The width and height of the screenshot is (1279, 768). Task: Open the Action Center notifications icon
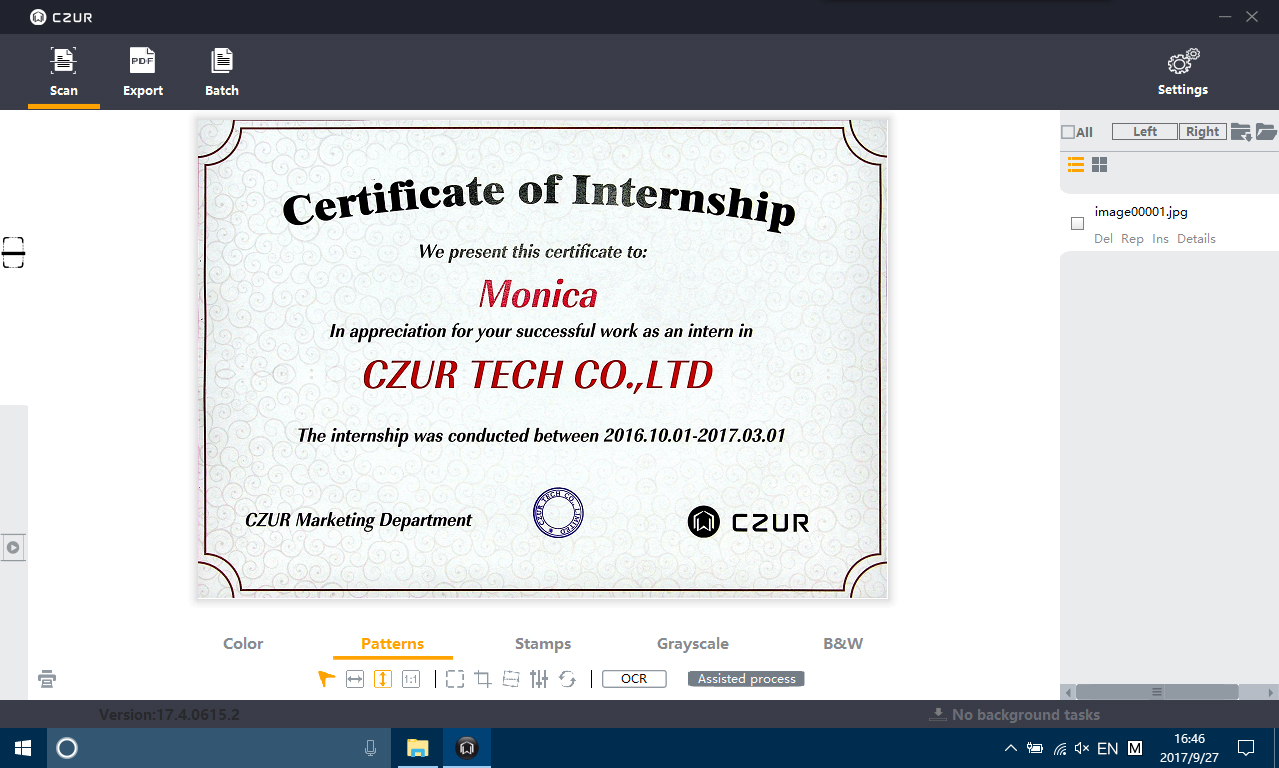tap(1246, 748)
